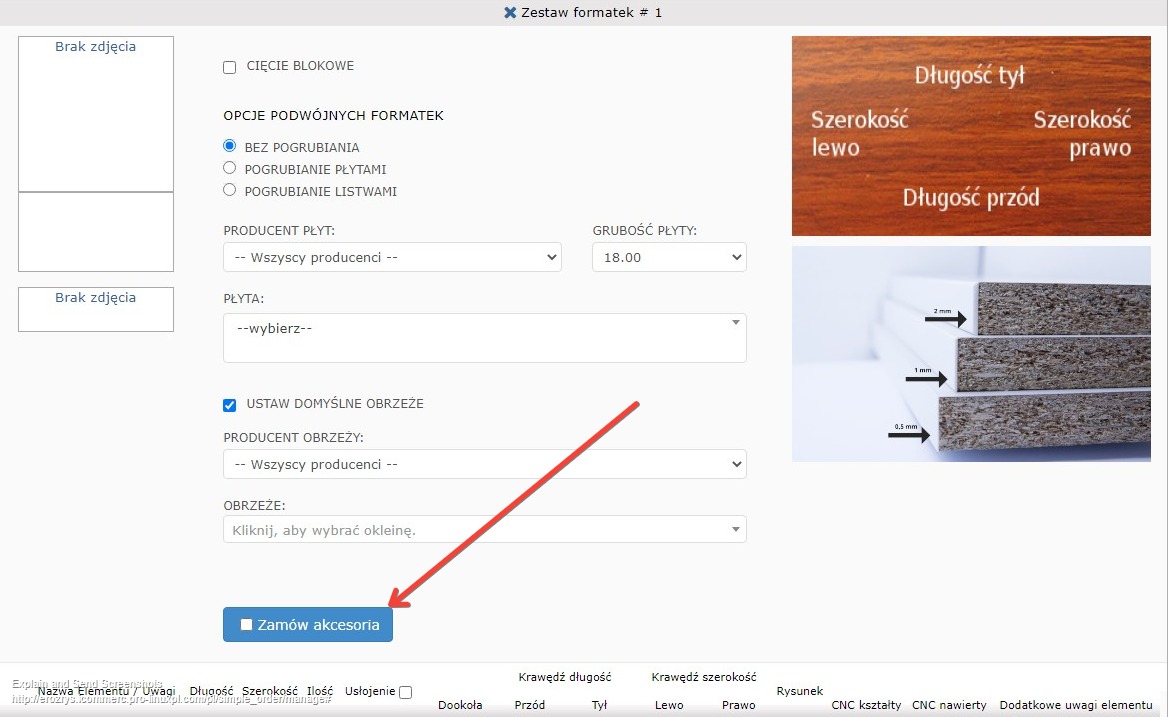This screenshot has width=1168, height=717.
Task: Uncheck Ustaw domyślne obrzeże checkbox
Action: [230, 405]
